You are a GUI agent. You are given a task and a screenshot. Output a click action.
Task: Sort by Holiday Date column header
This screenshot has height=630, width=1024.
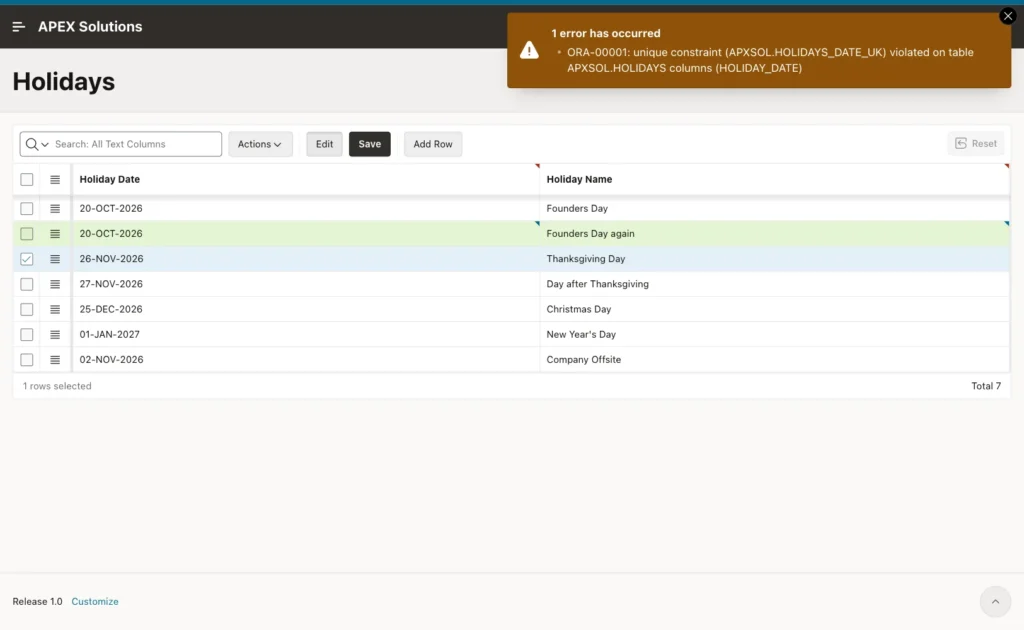pyautogui.click(x=110, y=180)
